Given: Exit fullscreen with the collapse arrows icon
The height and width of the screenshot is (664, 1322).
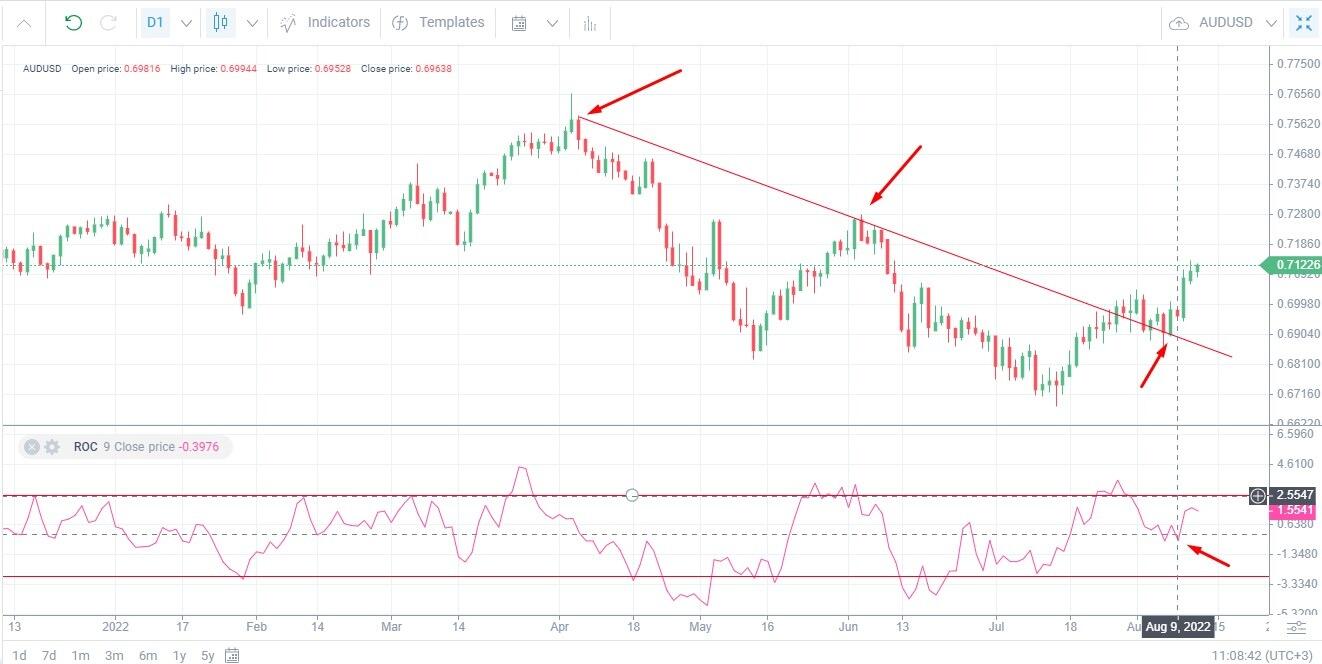Looking at the screenshot, I should [x=1305, y=22].
